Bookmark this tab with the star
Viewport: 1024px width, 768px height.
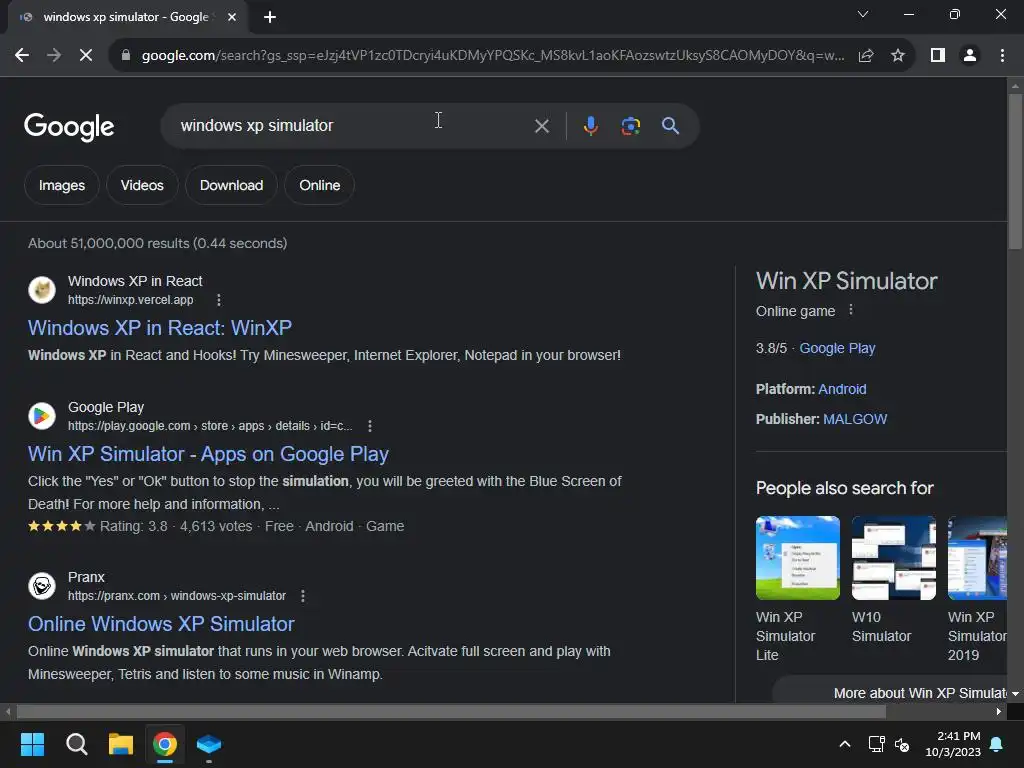pos(898,56)
